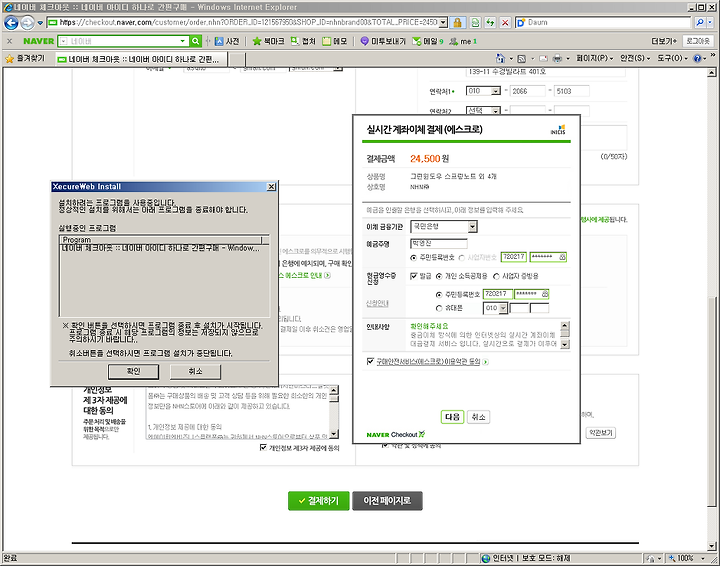Start search with the magnifier beside Daum box
This screenshot has height=566, width=720.
699,22
